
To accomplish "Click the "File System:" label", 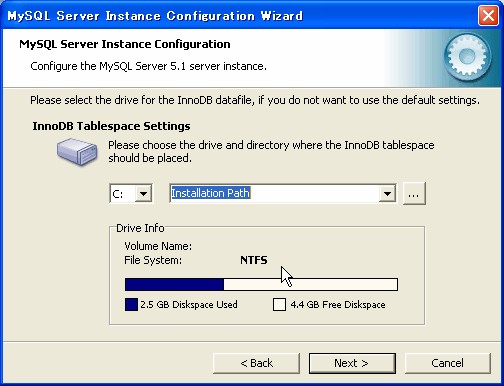I will [153, 260].
